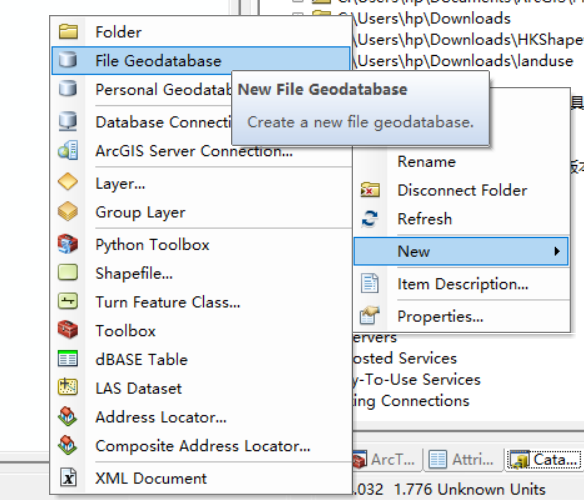Click the ArcGIS Server Connection icon
Viewport: 584px width, 500px height.
pyautogui.click(x=68, y=151)
